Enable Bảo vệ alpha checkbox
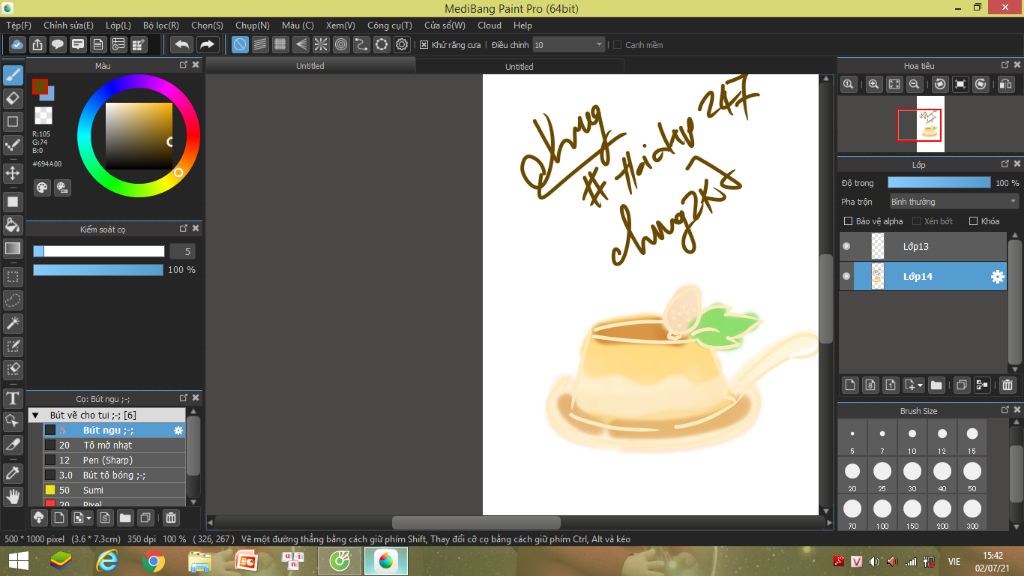 pos(848,221)
